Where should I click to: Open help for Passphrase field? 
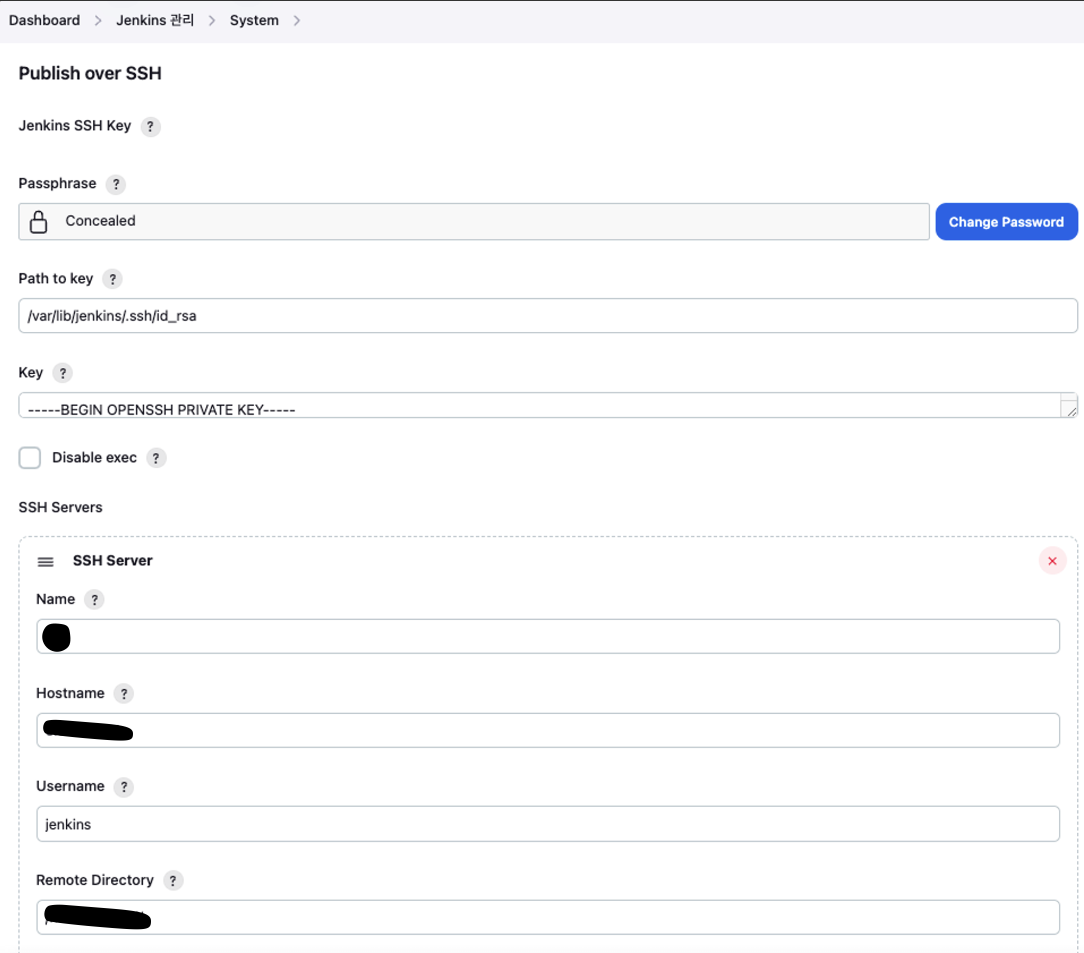tap(115, 185)
